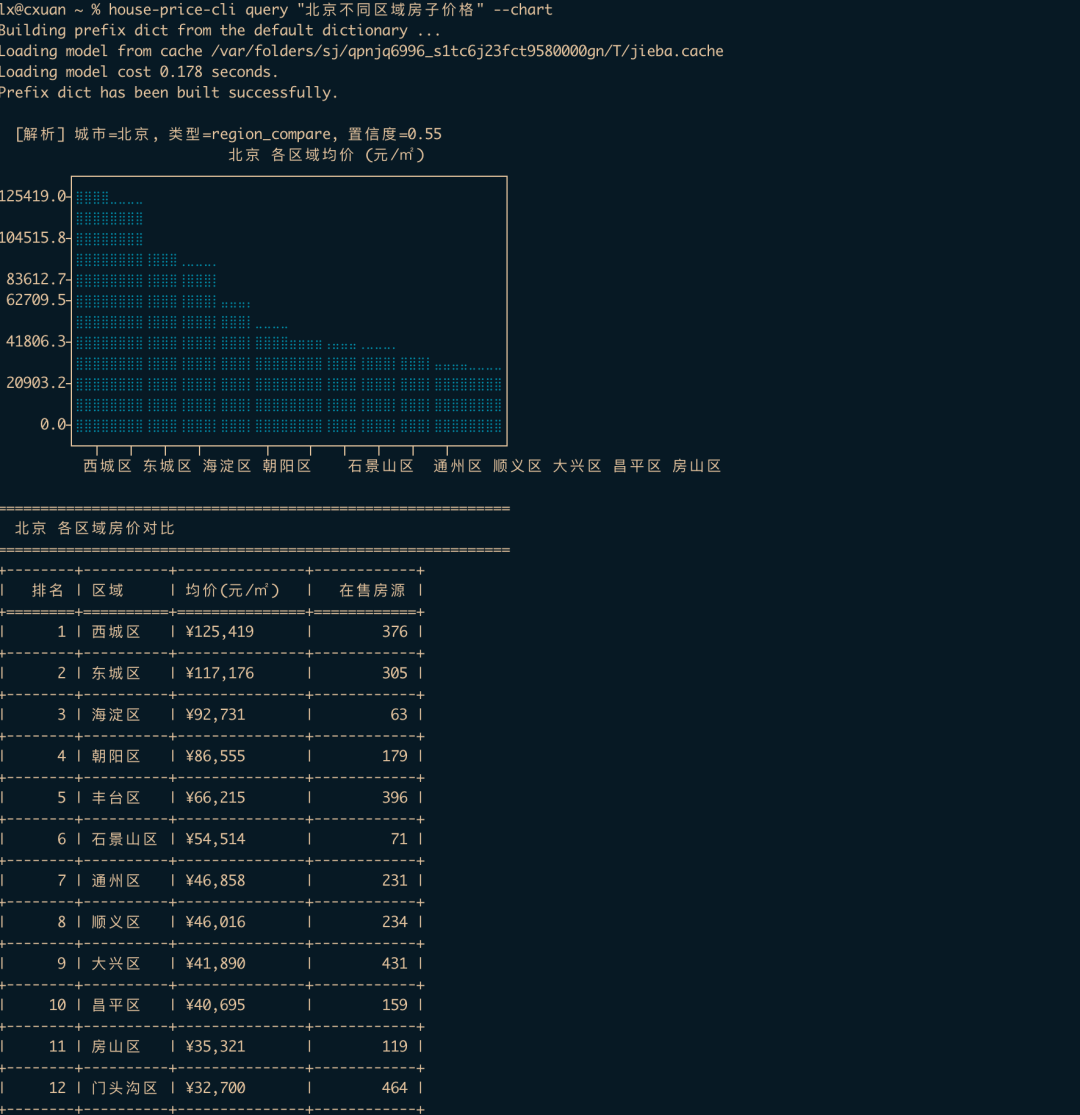Click chart x-axis label 大兴区
Image resolution: width=1080 pixels, height=1115 pixels.
(577, 466)
